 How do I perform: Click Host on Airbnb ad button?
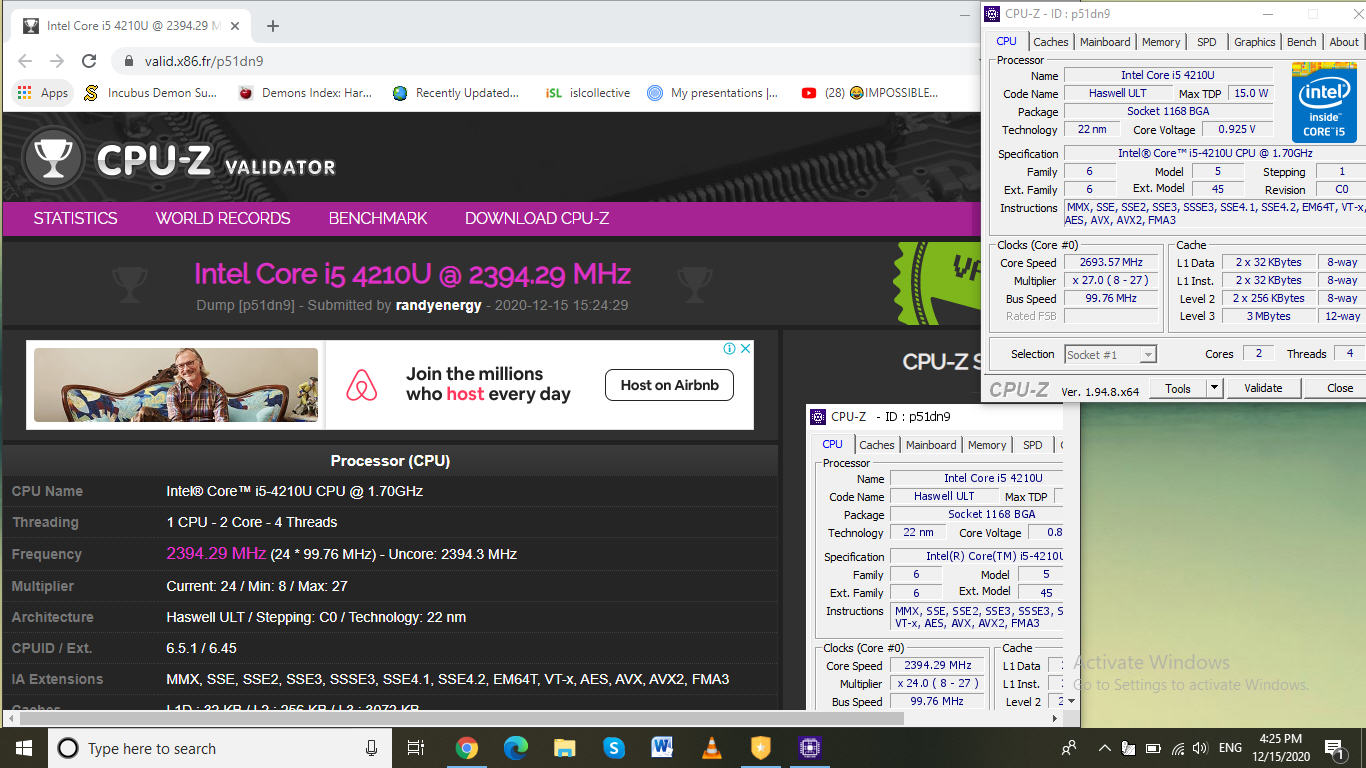click(x=669, y=385)
